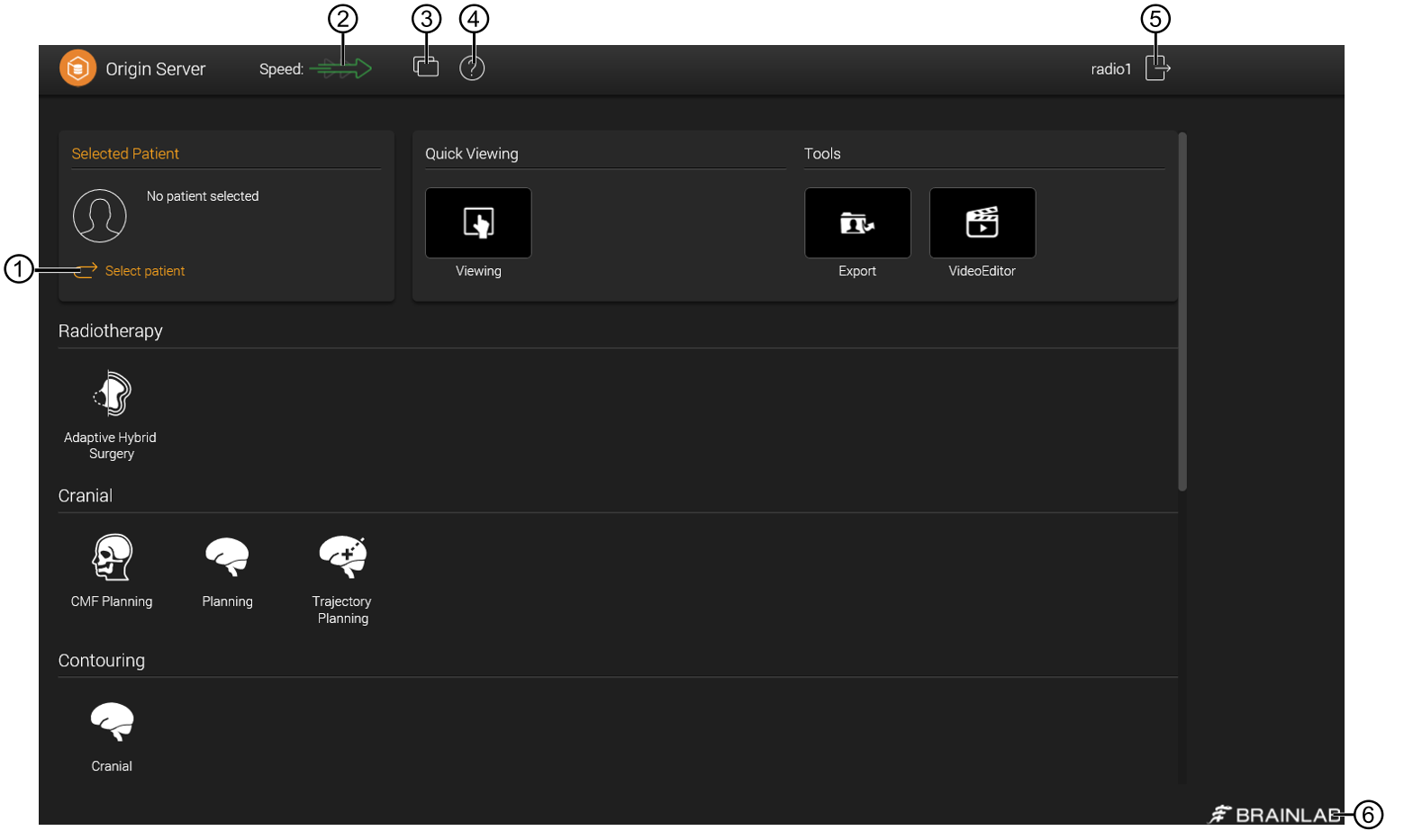Click the vertical scrollbar thumb
Screen dimensions: 1404x840
point(1182,312)
